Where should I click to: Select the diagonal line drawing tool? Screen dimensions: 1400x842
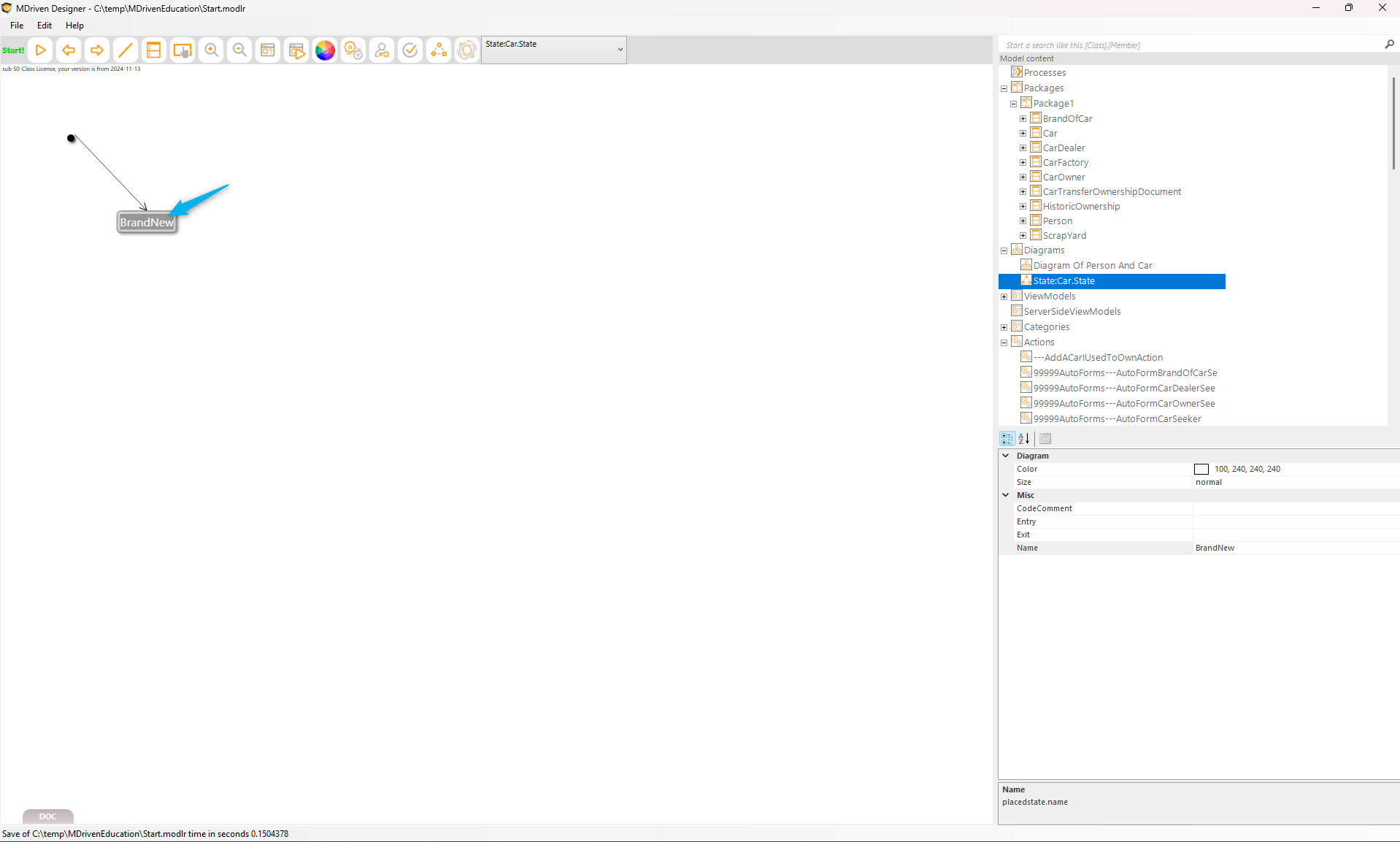tap(126, 50)
